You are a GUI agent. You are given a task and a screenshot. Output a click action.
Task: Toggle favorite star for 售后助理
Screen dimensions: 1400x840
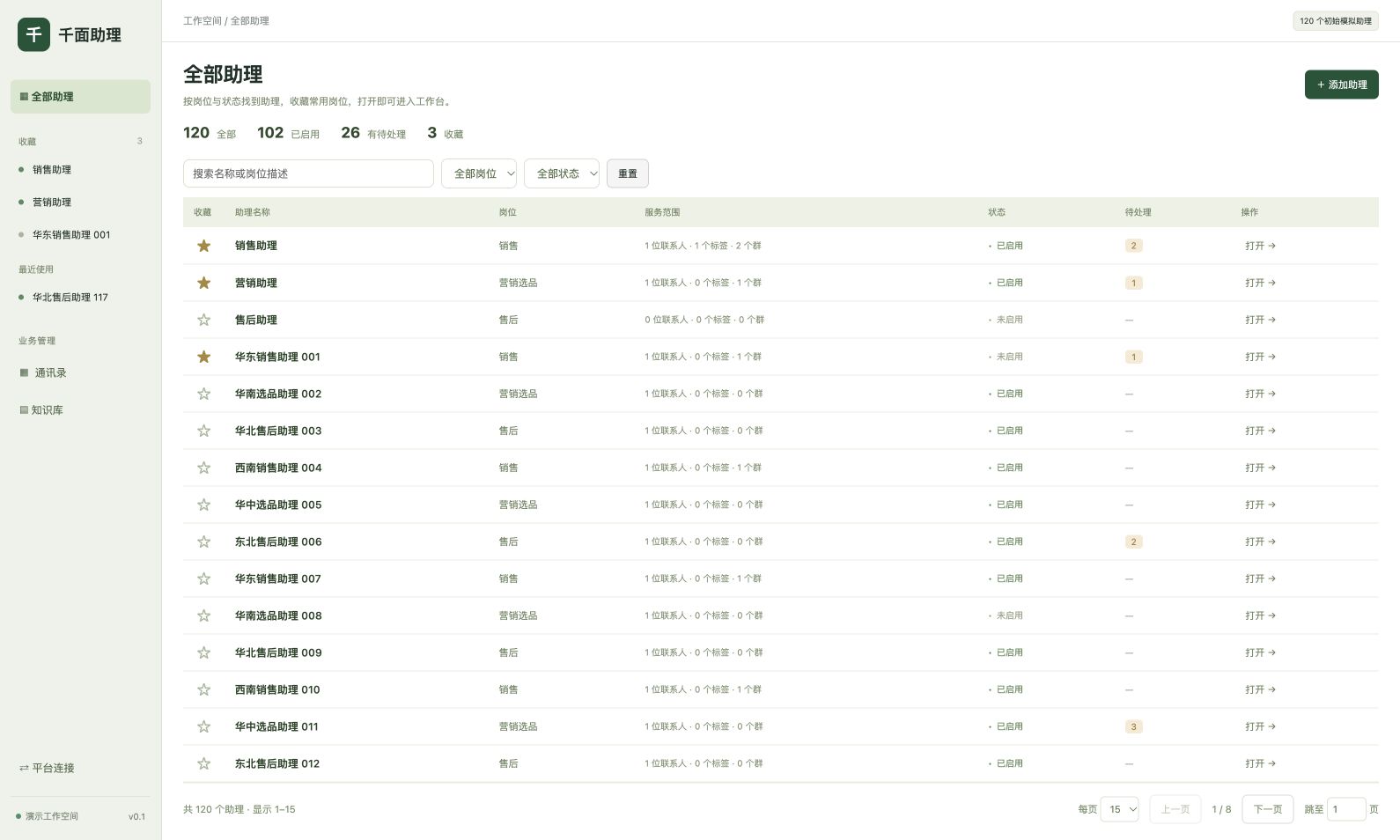coord(203,320)
